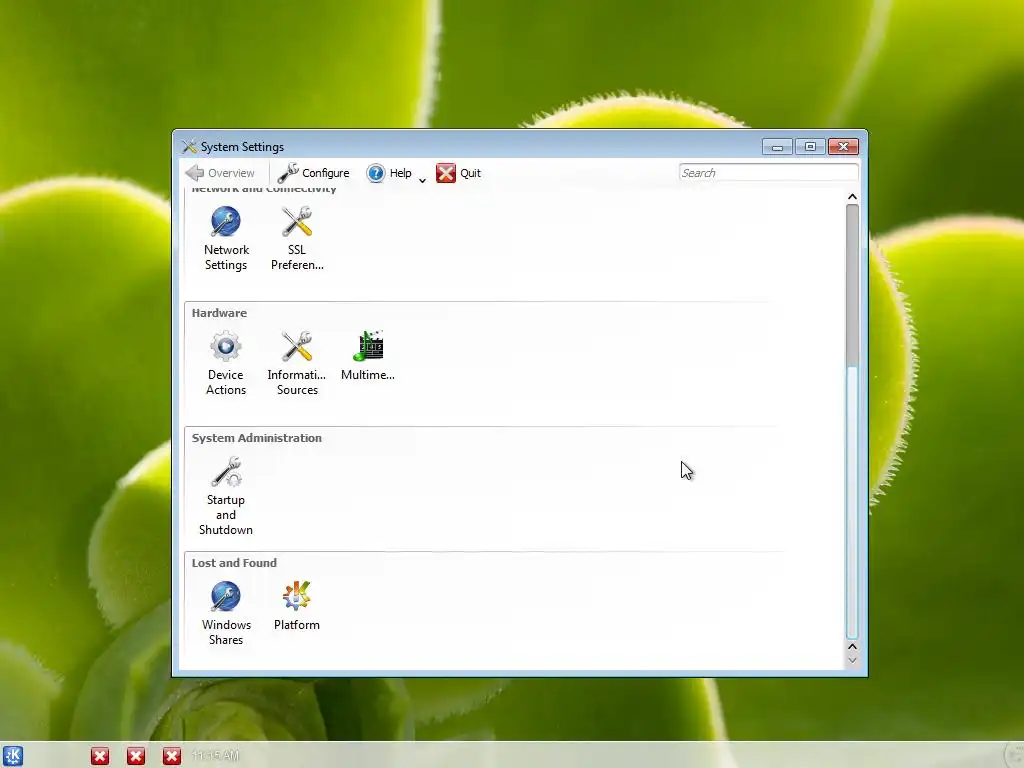This screenshot has height=768, width=1024.
Task: Open the KDE application launcher menu
Action: [13, 756]
